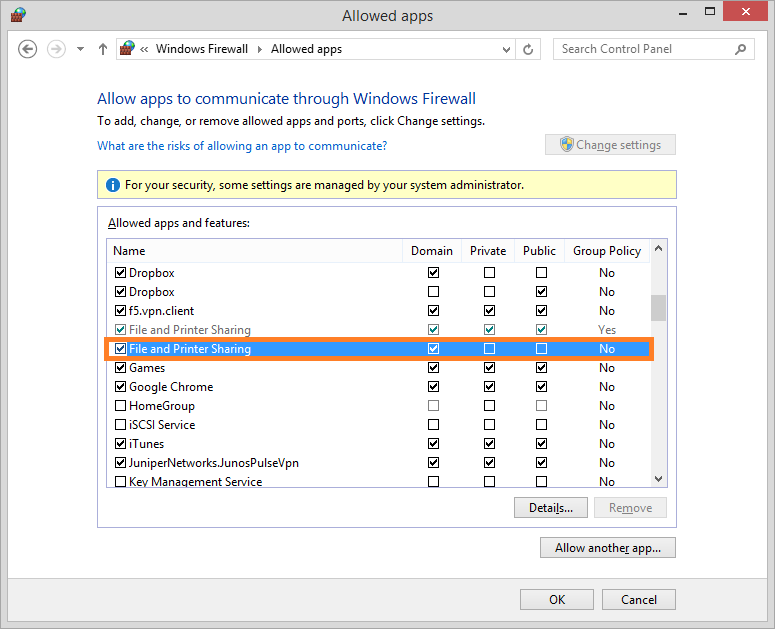Uncheck the Google Chrome app checkbox
The width and height of the screenshot is (775, 629).
pos(120,387)
